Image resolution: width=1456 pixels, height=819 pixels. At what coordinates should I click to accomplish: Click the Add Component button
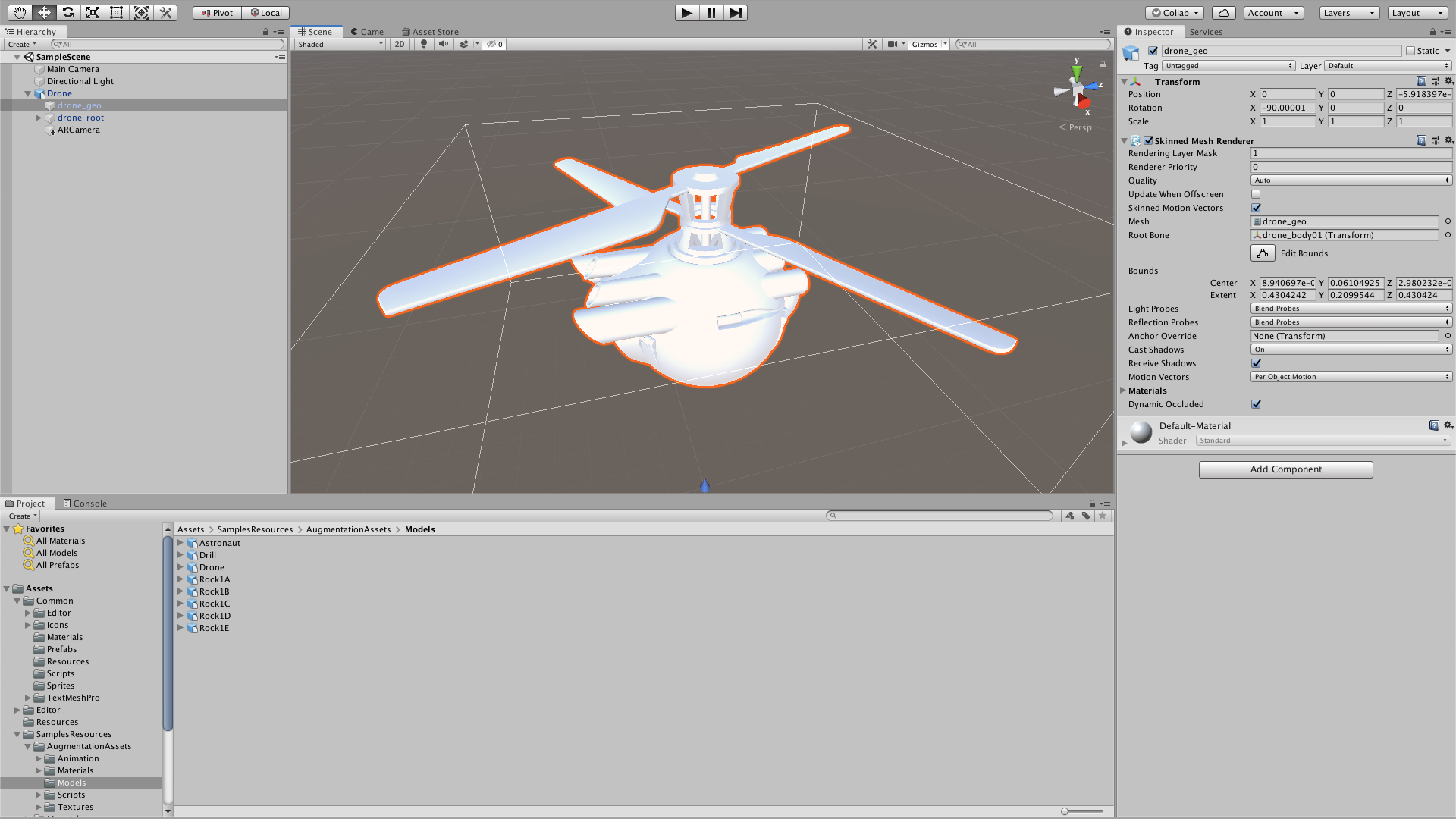click(x=1285, y=468)
